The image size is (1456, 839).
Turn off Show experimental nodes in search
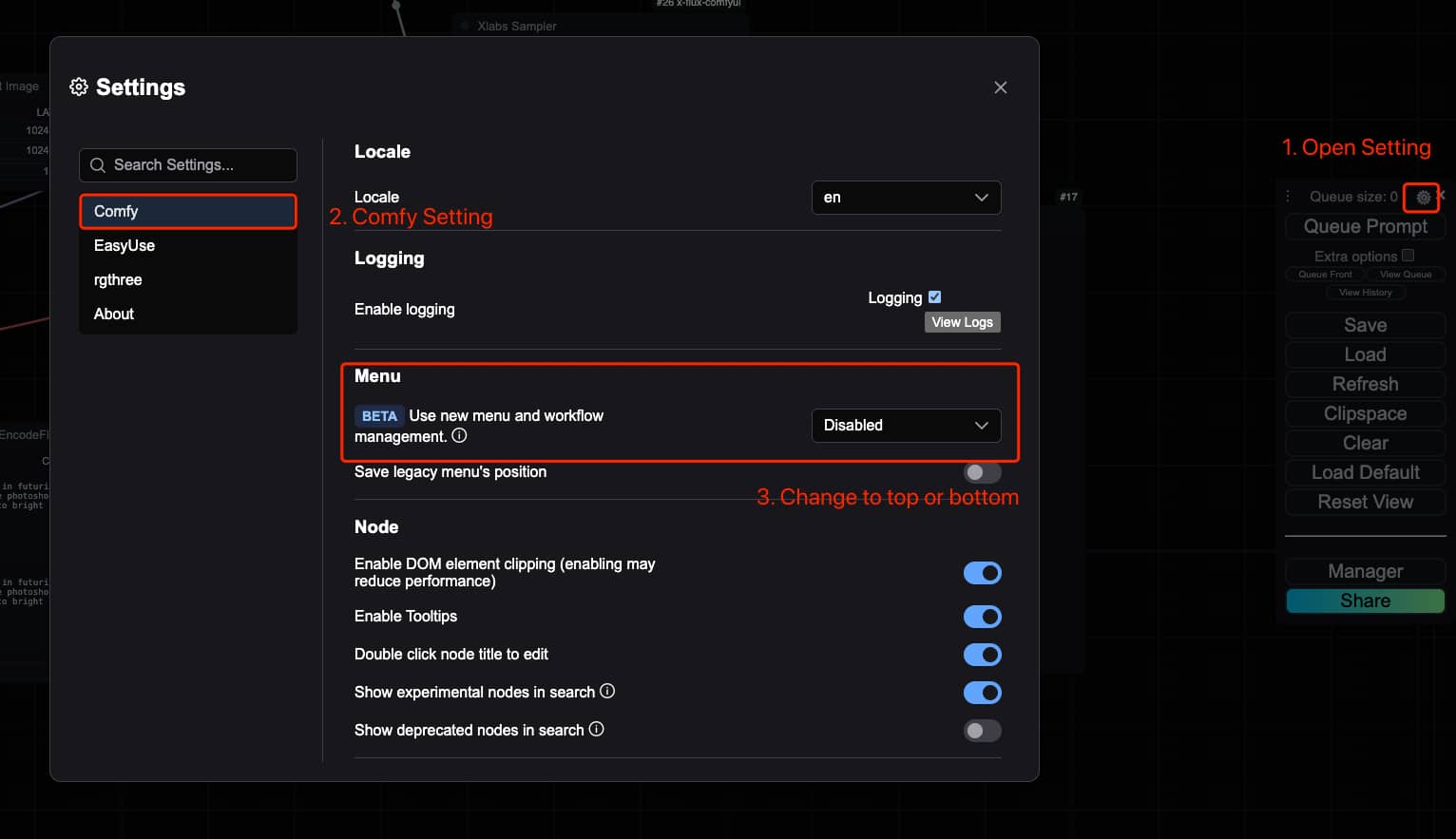[982, 693]
